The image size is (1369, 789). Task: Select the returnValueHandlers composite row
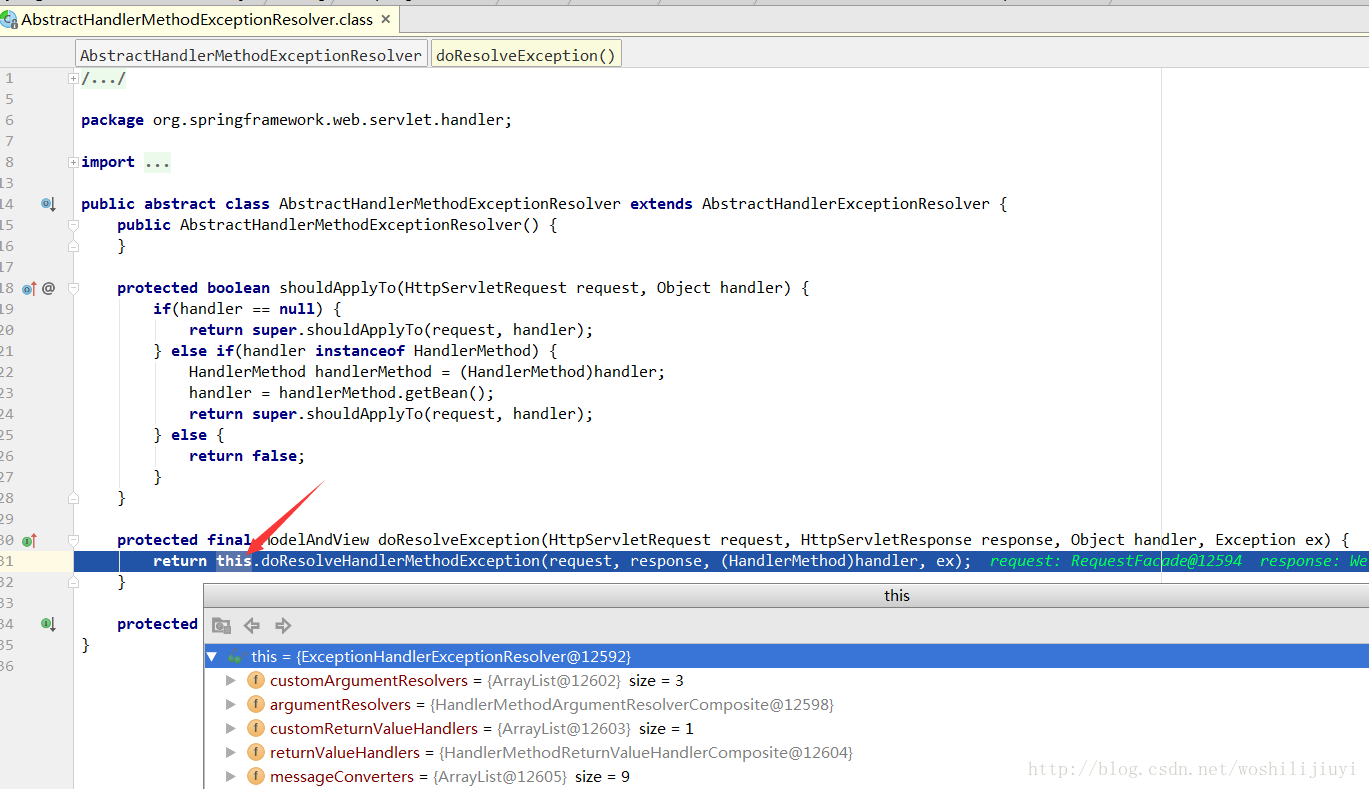tap(786, 753)
